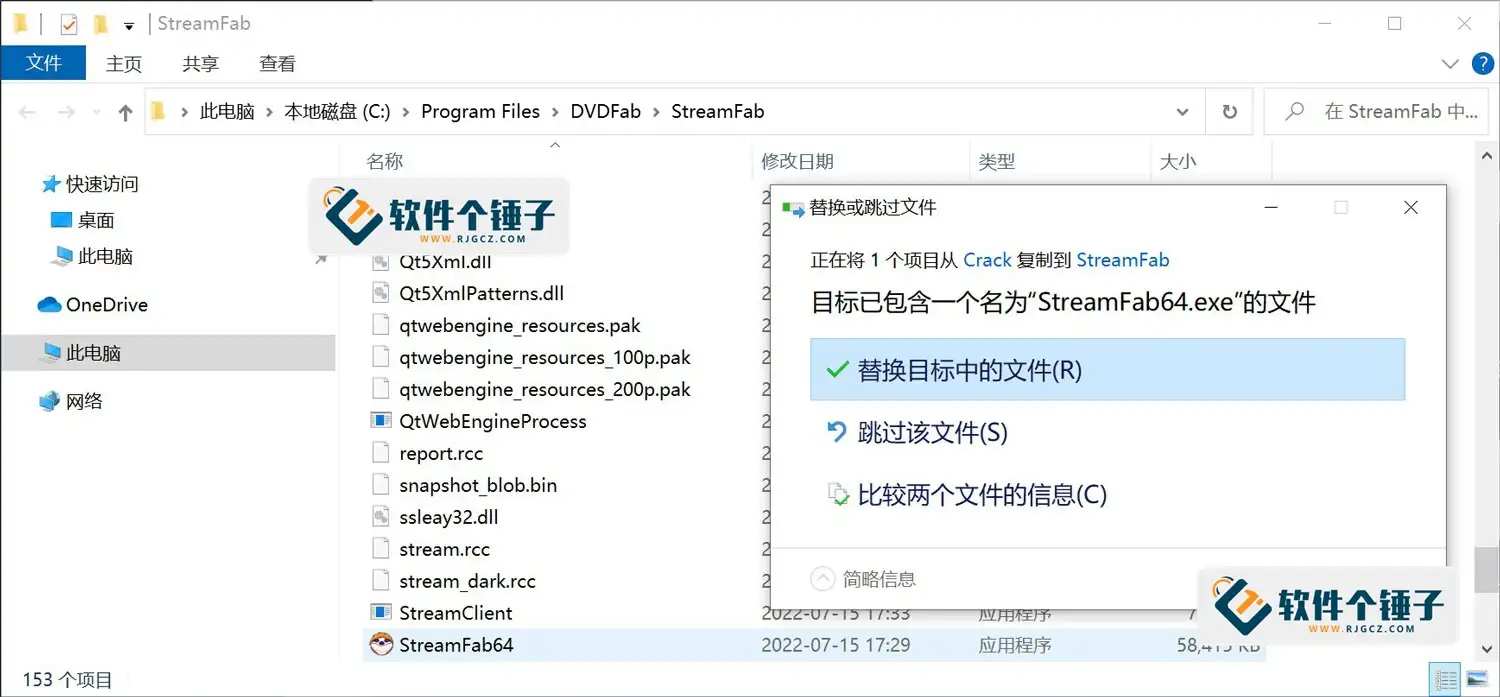Open the 文件 menu
Image resolution: width=1500 pixels, height=697 pixels.
[43, 63]
